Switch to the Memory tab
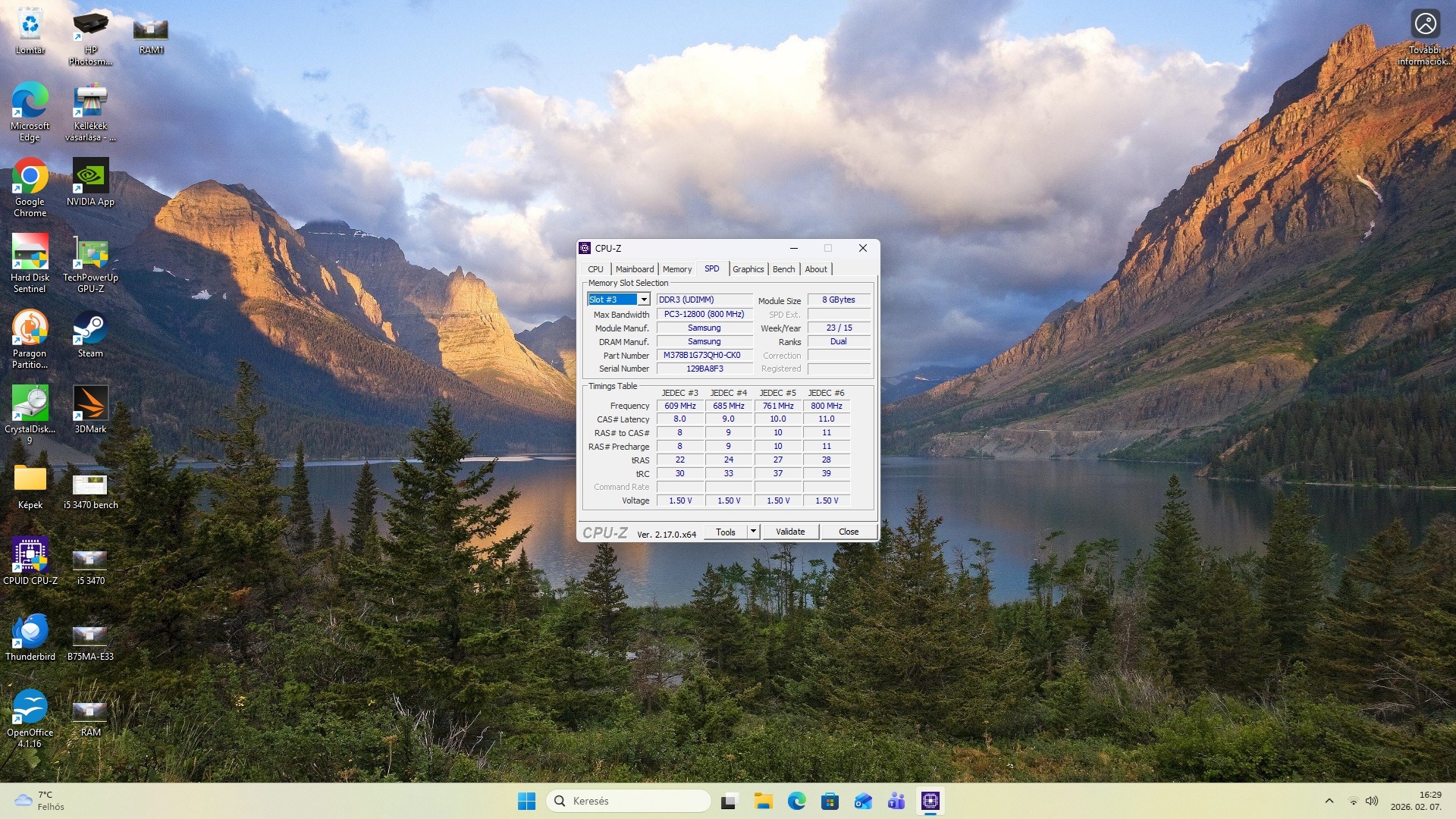1456x819 pixels. [676, 269]
